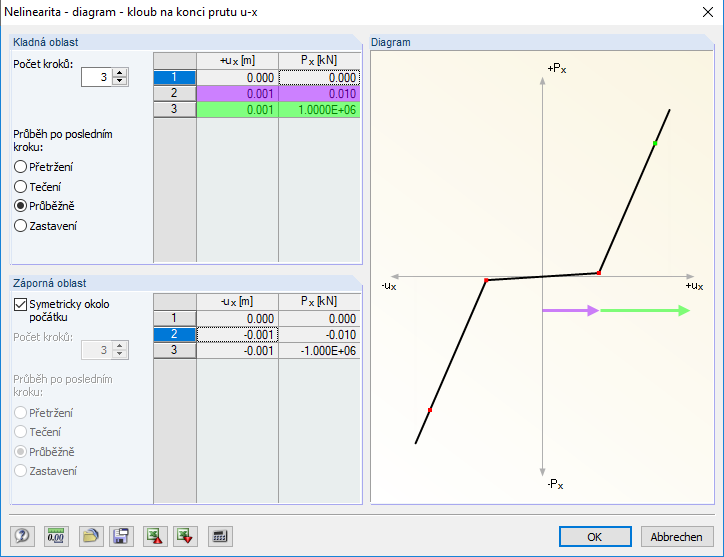
Task: Click up arrow of Záporná oblast Počet kroků
Action: coord(120,346)
